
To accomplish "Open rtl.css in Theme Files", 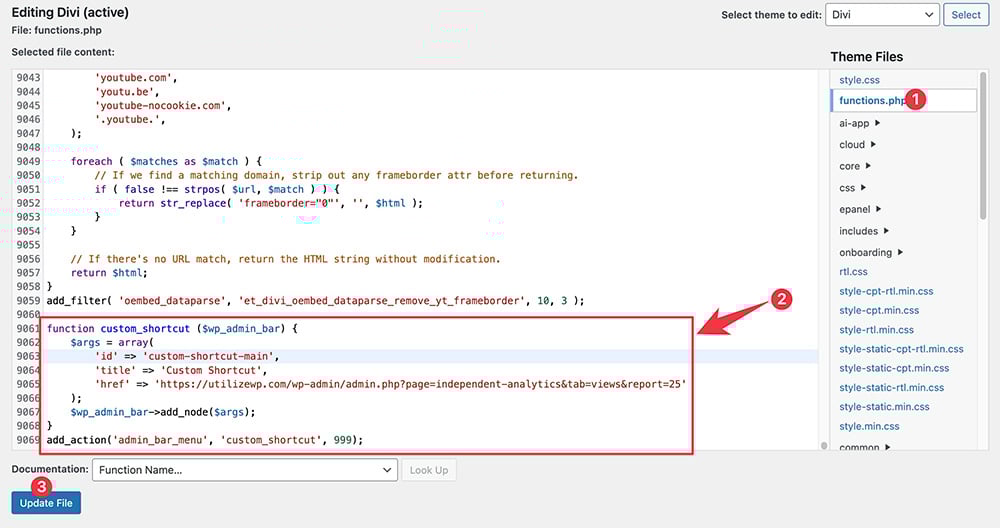I will pos(853,272).
